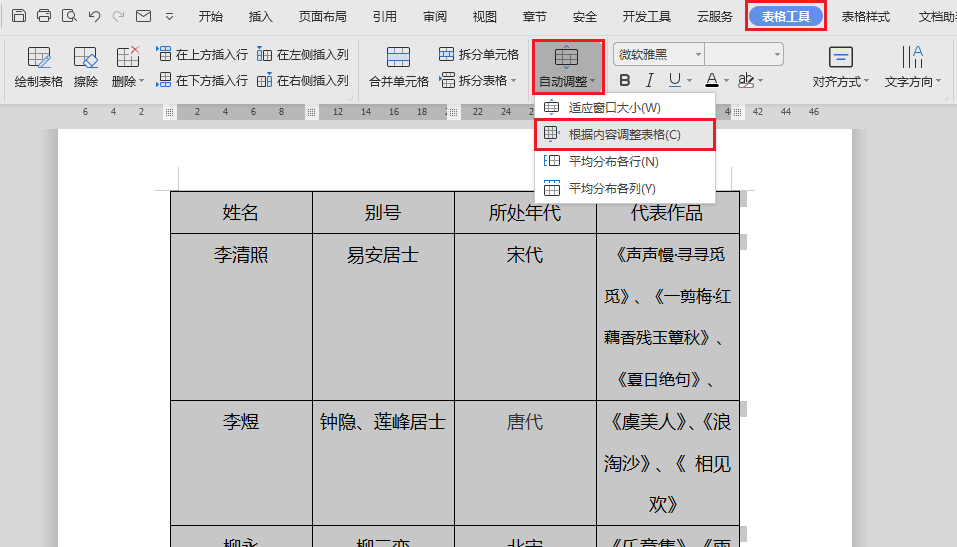Select the 安全 tab
The height and width of the screenshot is (547, 957).
(x=585, y=16)
